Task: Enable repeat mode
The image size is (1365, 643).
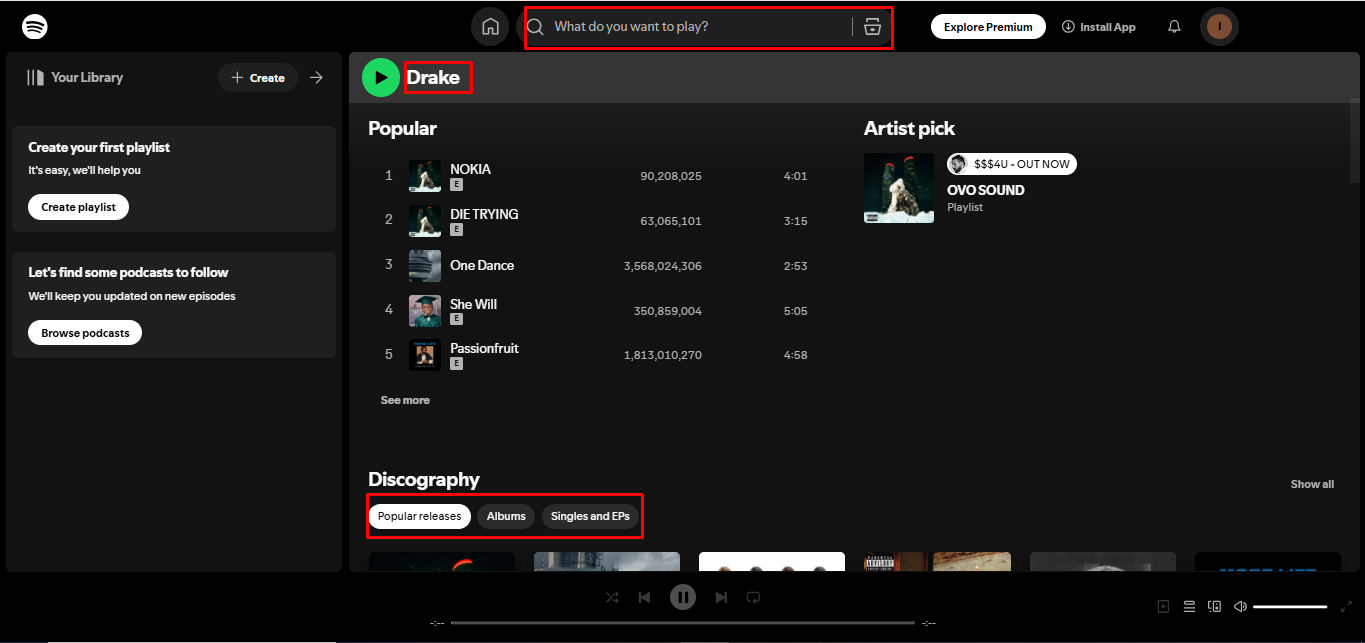Action: (x=753, y=597)
